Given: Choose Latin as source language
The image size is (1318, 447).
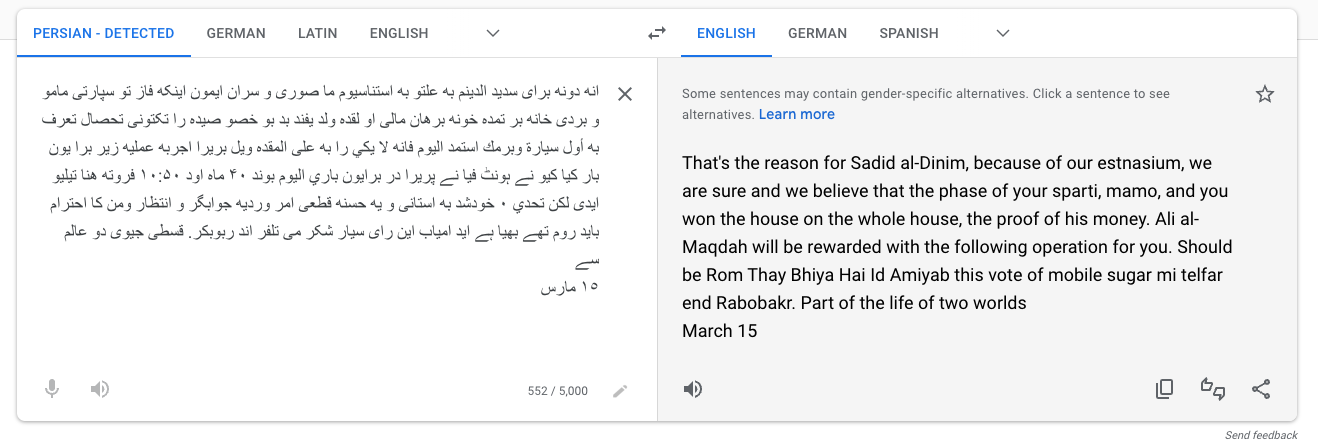Looking at the screenshot, I should [x=317, y=33].
